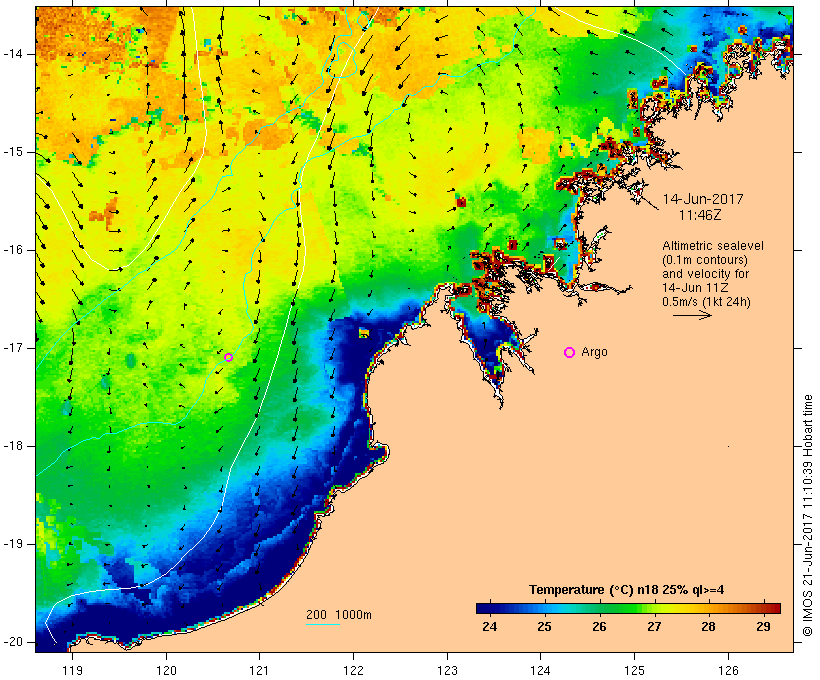Click the '(0.1m contours)' caption line
Screen dimensions: 820x680
(705, 260)
